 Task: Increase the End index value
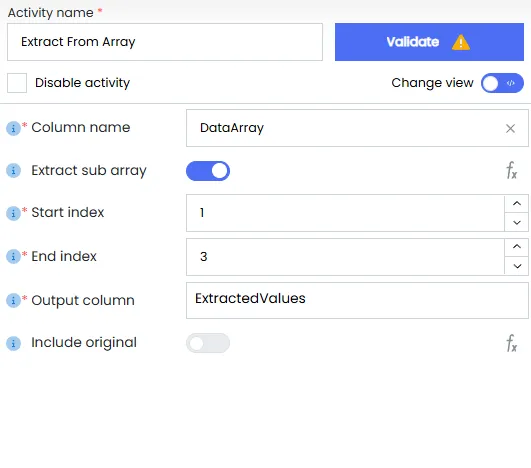516,247
